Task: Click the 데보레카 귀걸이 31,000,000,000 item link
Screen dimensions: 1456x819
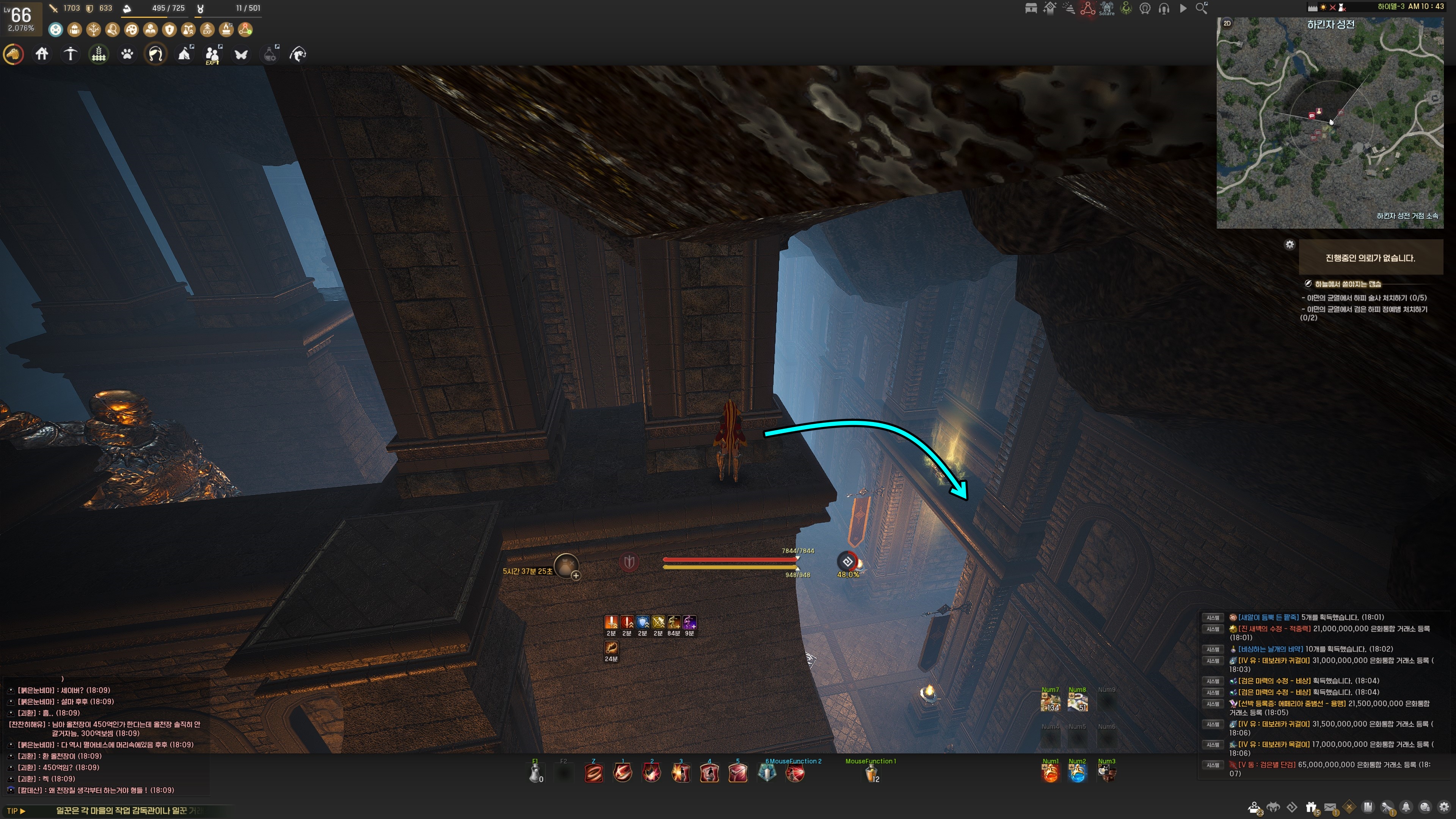Action: (x=1274, y=660)
